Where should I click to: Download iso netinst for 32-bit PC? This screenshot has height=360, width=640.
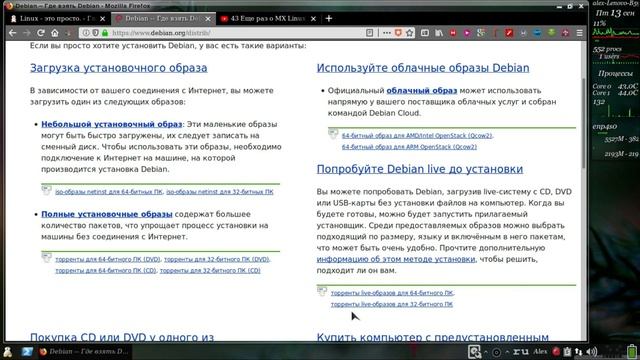click(220, 192)
